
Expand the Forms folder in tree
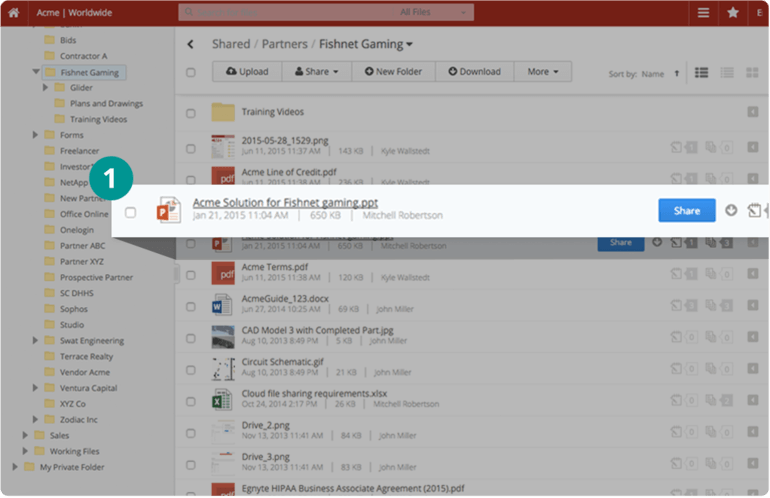35,135
